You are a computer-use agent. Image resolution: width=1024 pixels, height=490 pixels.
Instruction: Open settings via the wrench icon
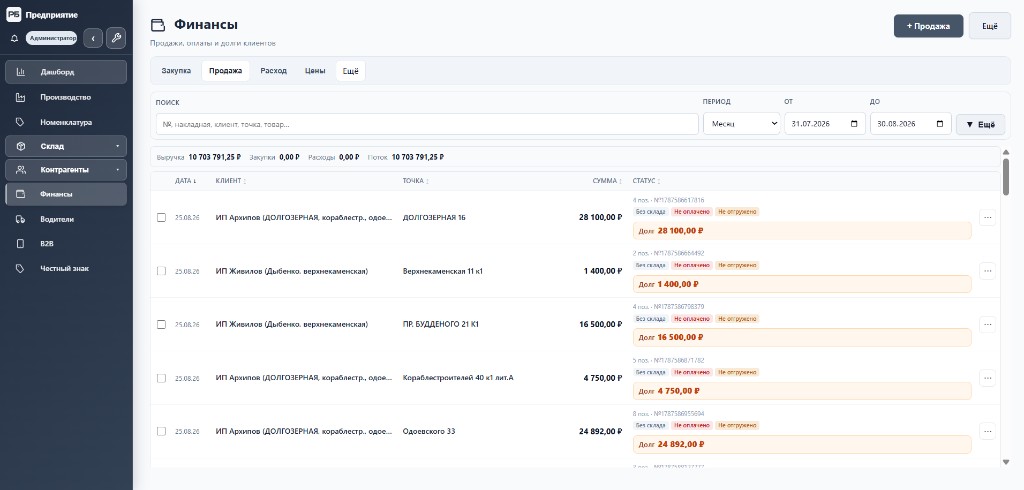pos(116,38)
